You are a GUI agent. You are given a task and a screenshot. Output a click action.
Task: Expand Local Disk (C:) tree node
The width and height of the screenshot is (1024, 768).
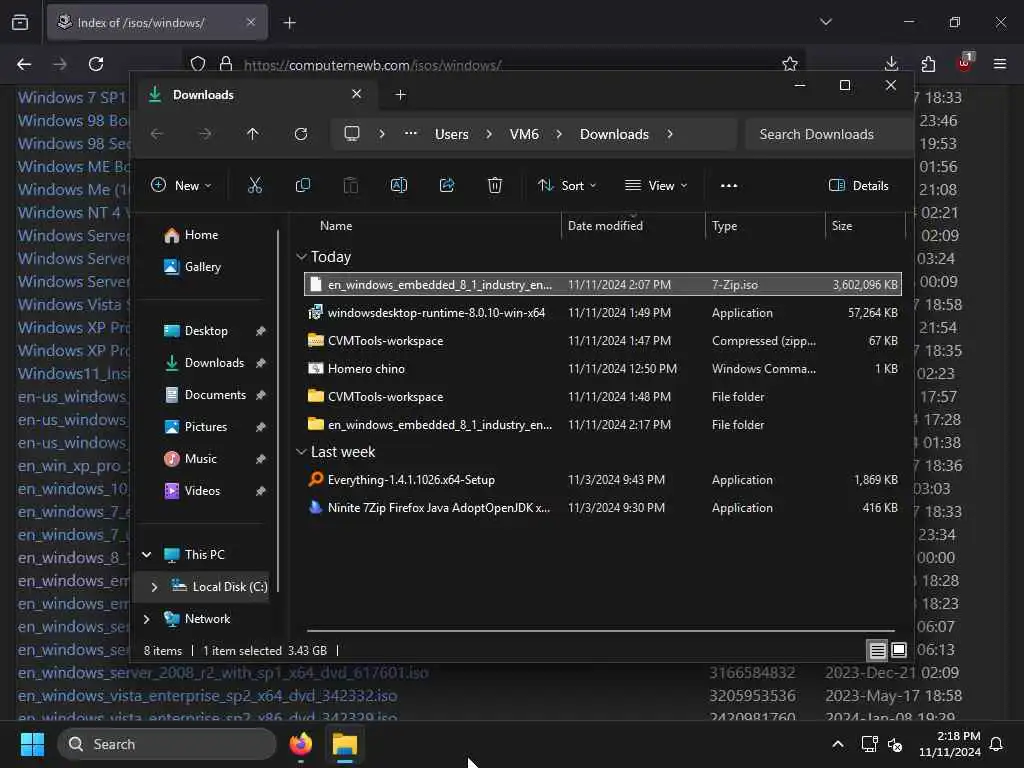154,586
